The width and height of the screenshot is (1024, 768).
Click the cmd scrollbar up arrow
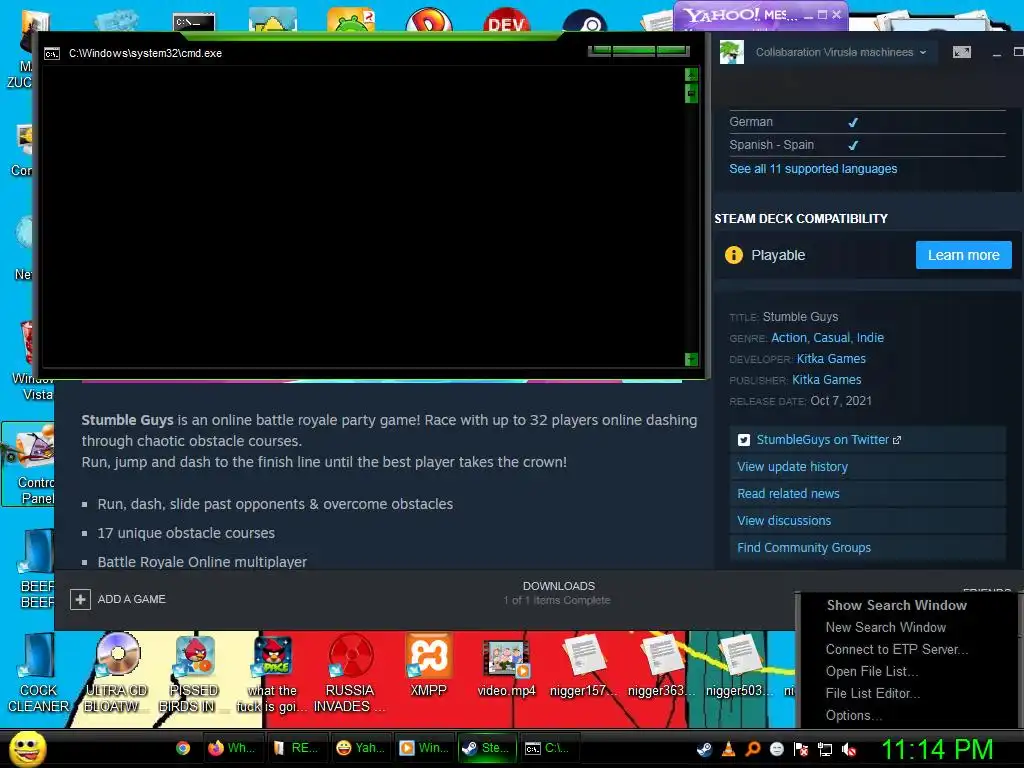[x=691, y=74]
